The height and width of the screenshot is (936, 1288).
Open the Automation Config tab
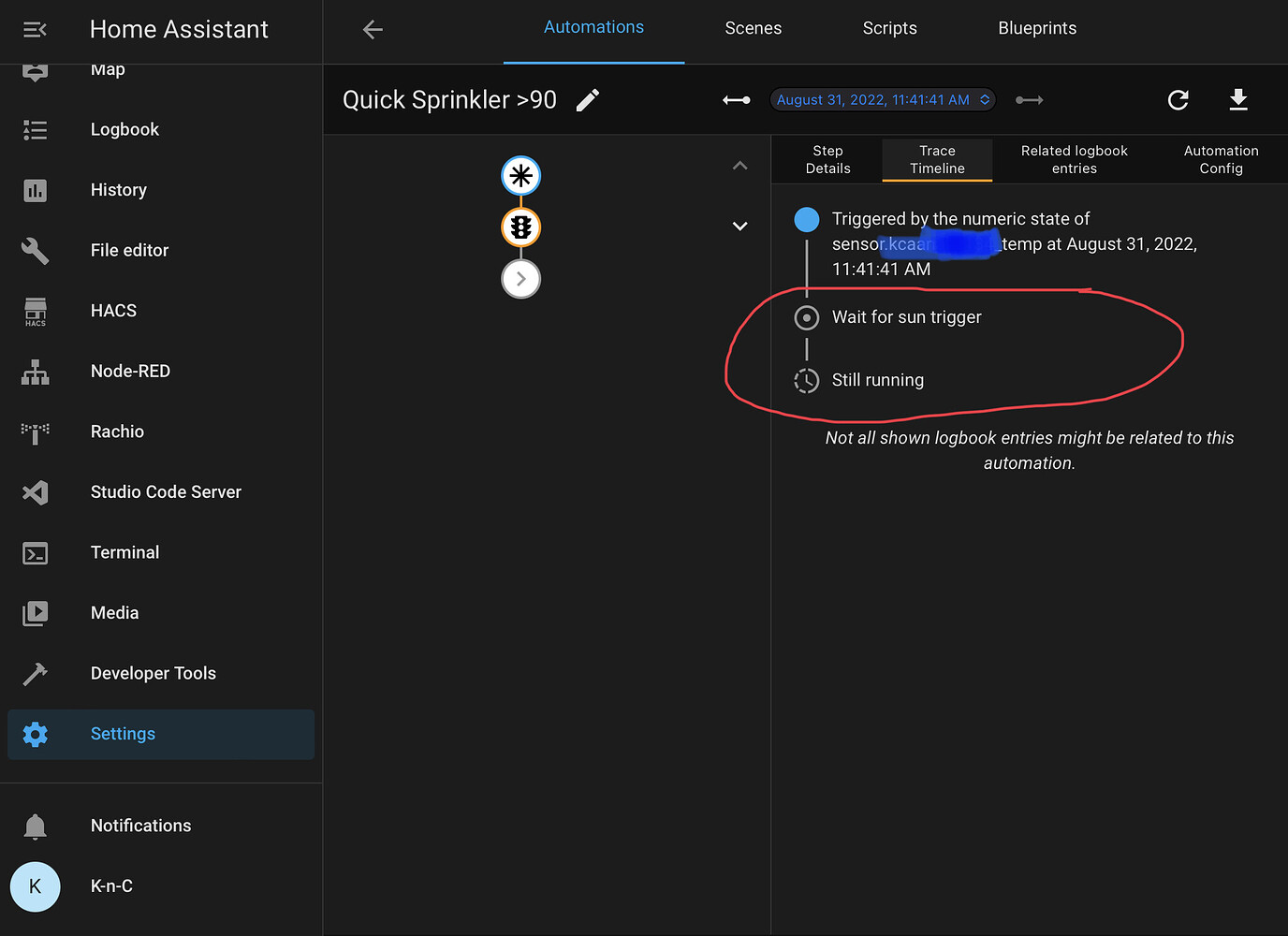coord(1221,160)
